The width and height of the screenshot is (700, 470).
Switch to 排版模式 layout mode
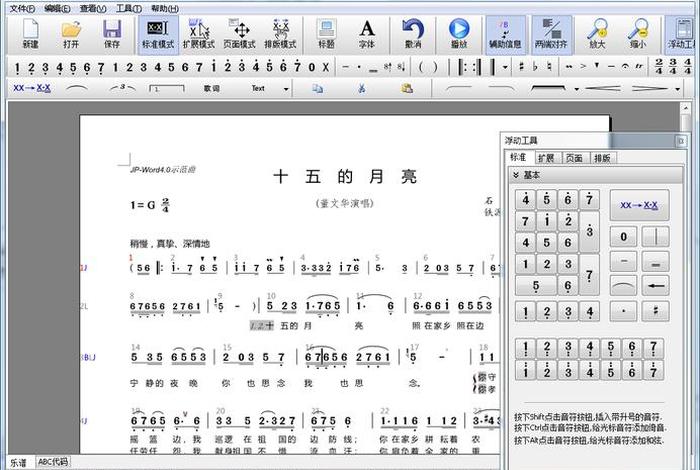pyautogui.click(x=280, y=34)
